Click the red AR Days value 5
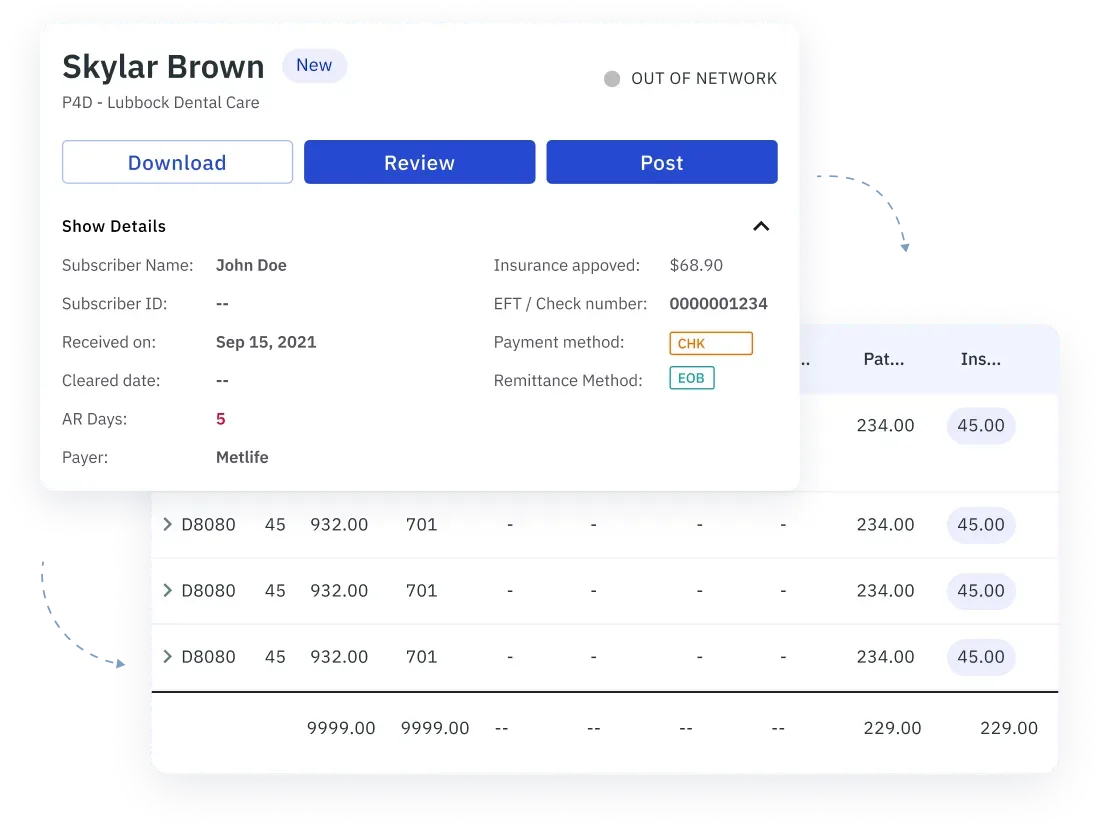Screen dimensions: 1104x834 click(x=221, y=419)
